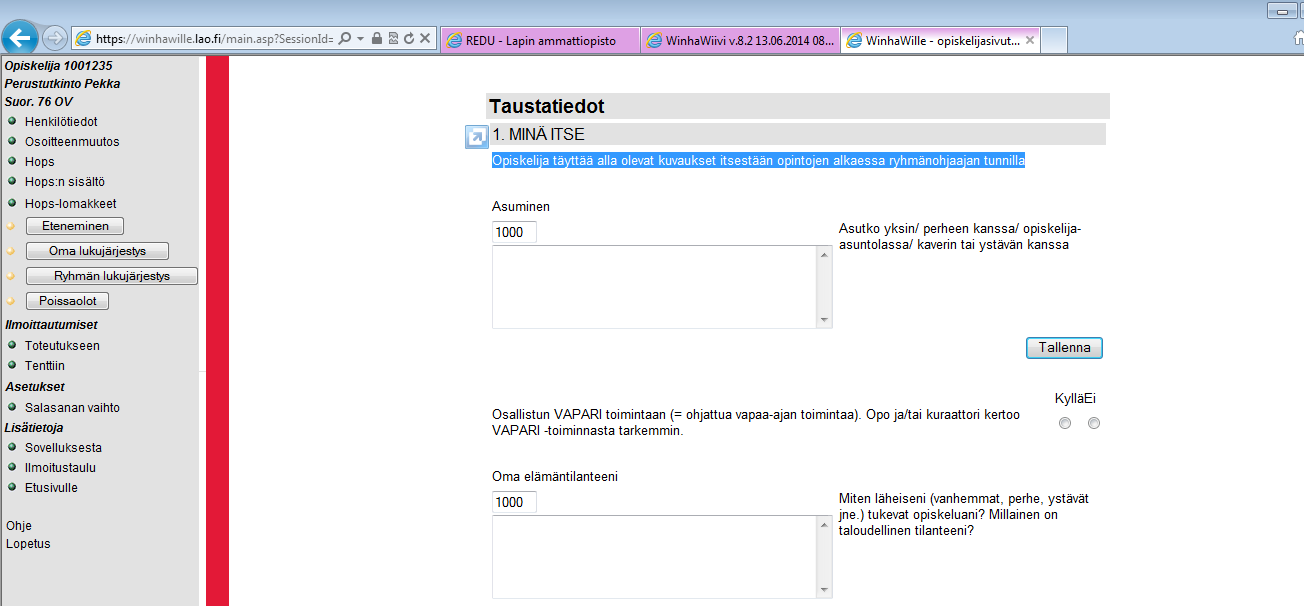Click Oma elämäntilanteeni character count field
This screenshot has width=1304, height=606.
514,502
